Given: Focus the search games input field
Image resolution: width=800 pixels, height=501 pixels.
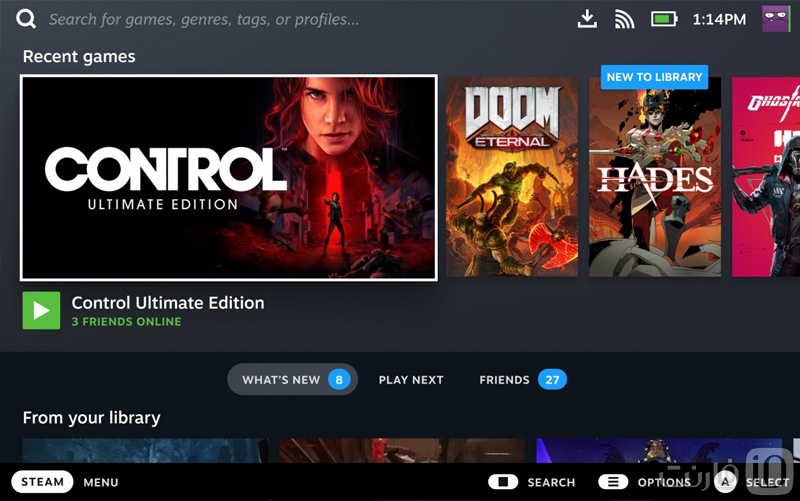Looking at the screenshot, I should [204, 19].
